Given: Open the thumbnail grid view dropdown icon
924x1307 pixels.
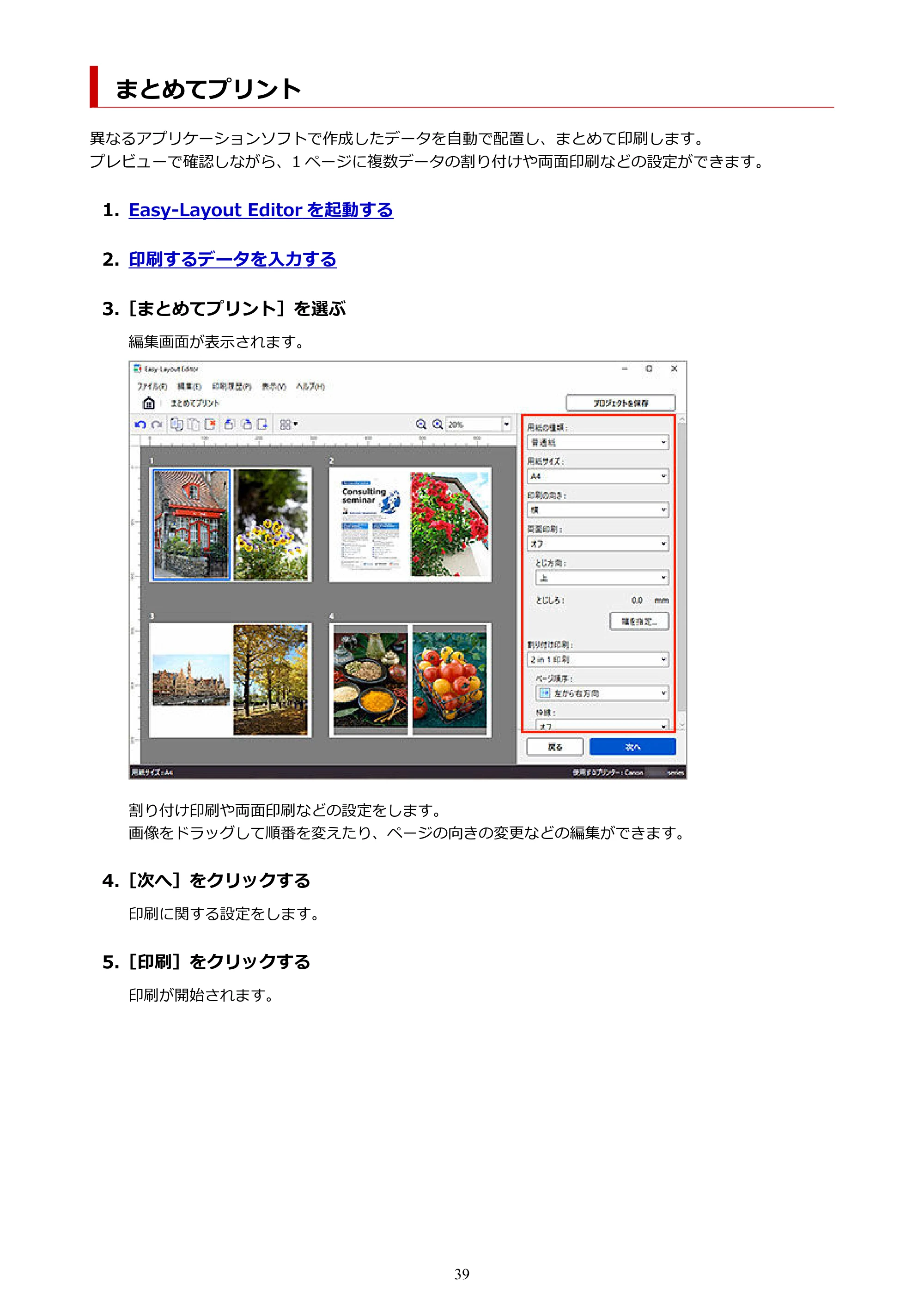Looking at the screenshot, I should (x=289, y=424).
